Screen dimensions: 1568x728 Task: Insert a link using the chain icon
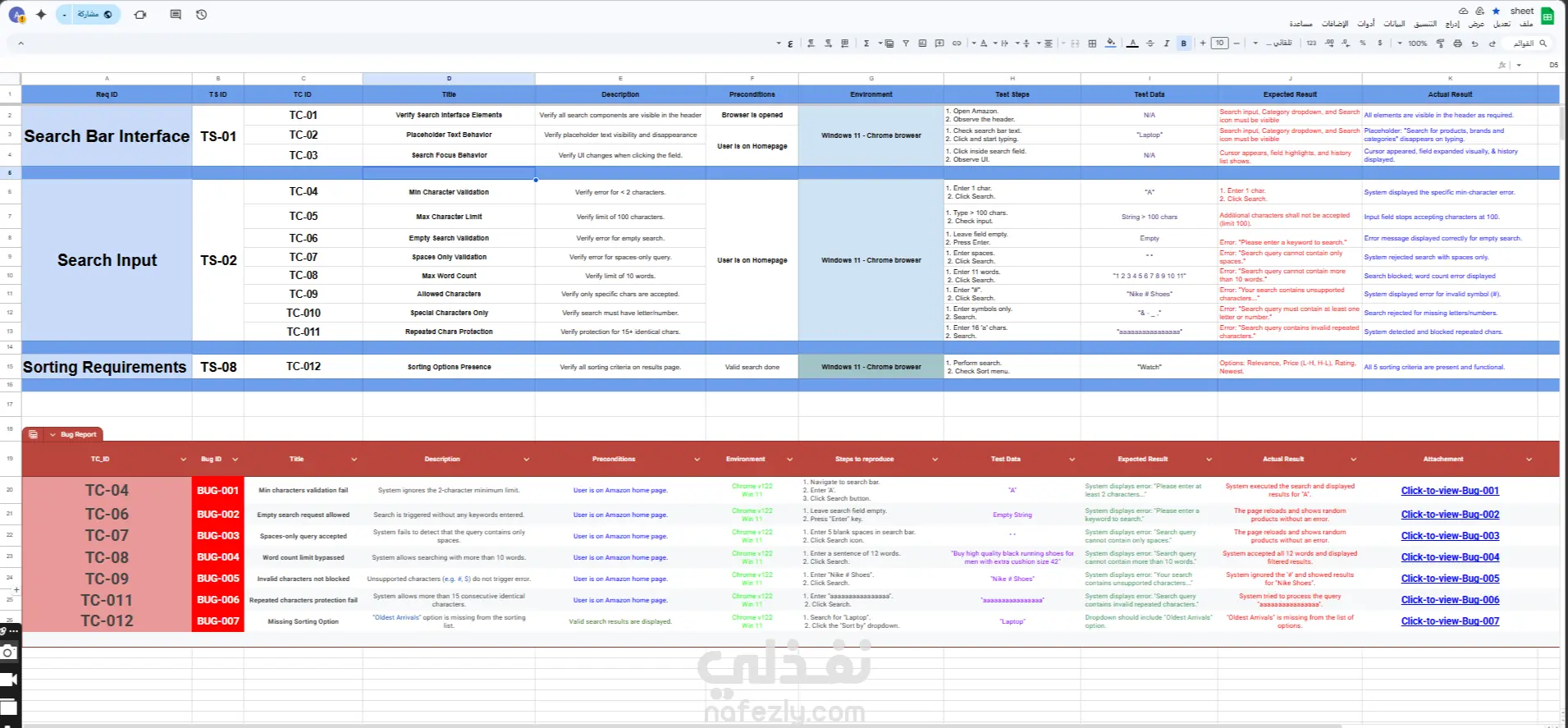957,43
